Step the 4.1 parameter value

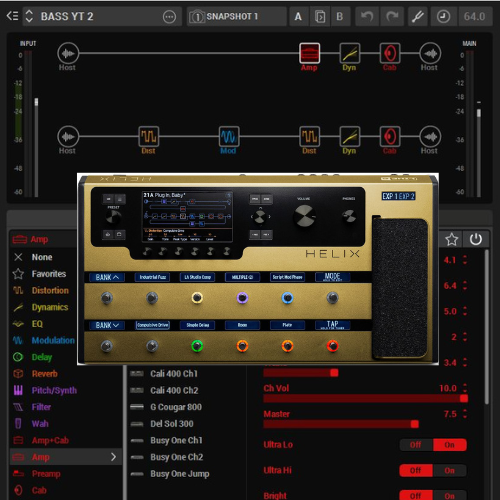pos(465,260)
